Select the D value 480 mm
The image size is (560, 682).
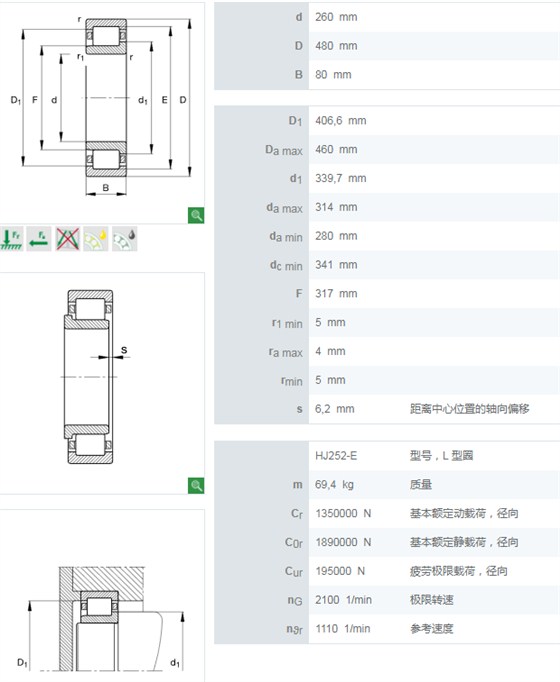click(x=336, y=46)
